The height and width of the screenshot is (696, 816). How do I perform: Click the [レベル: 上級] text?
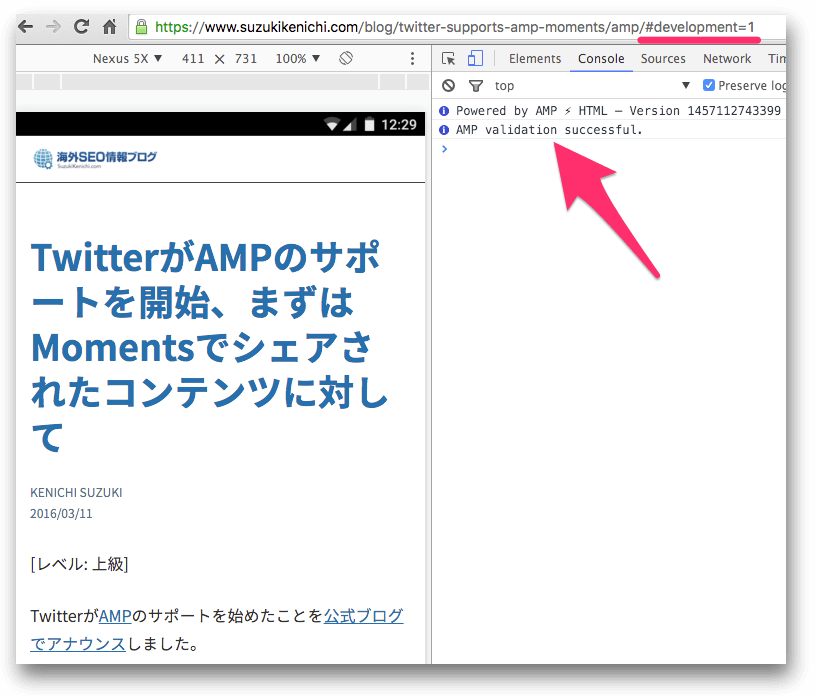tap(79, 564)
